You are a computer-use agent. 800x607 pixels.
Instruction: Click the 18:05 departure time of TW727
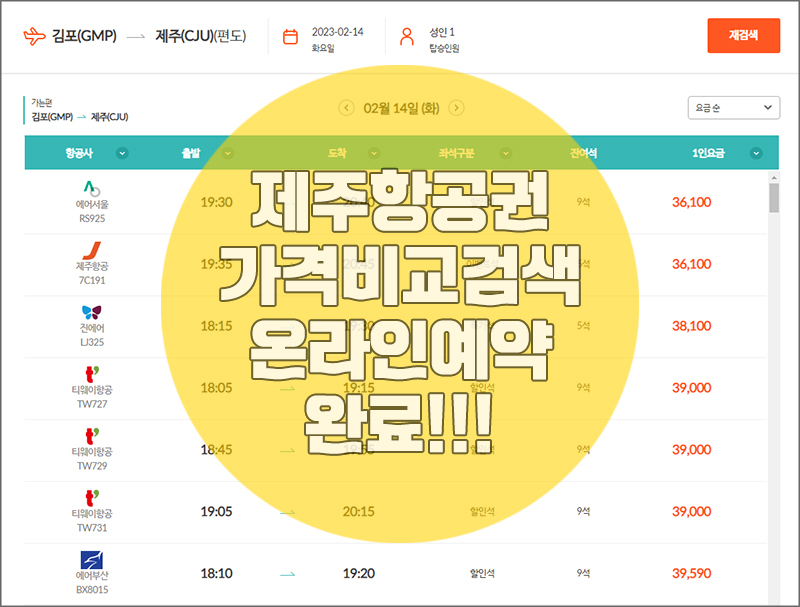click(x=216, y=388)
